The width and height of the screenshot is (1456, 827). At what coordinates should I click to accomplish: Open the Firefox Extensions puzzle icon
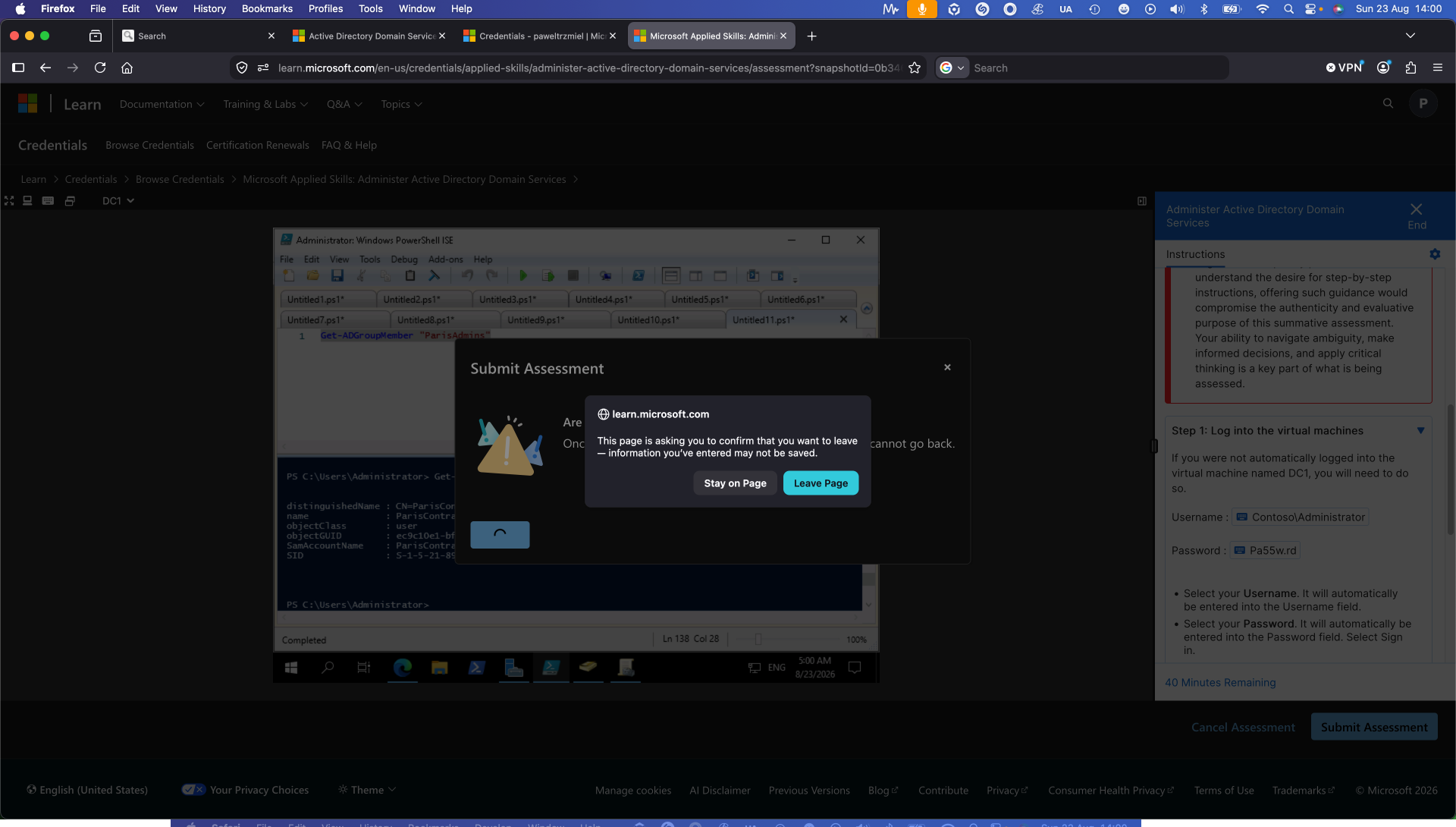tap(1410, 68)
